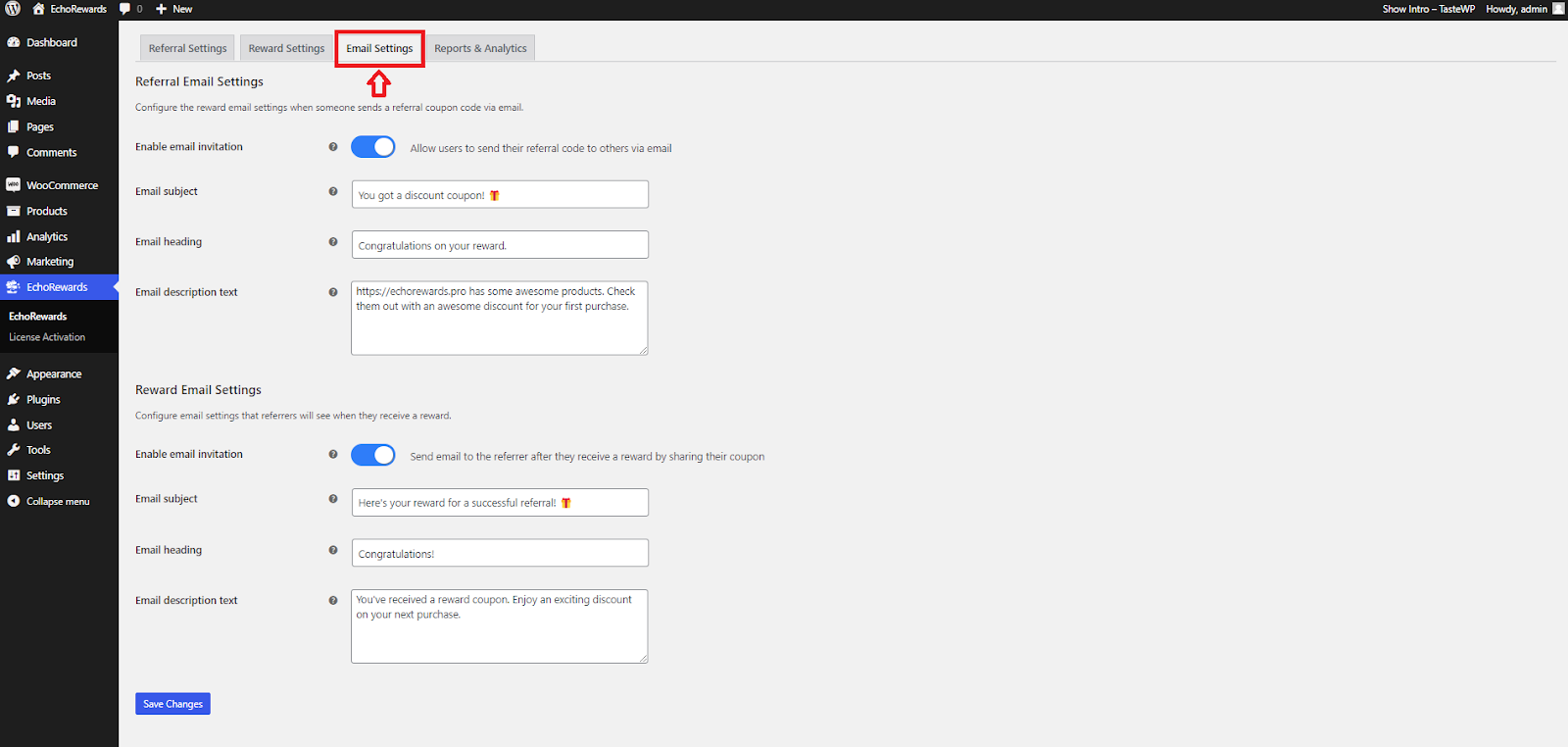The width and height of the screenshot is (1568, 747).
Task: Click the help icon beside Referral Email subject
Action: (333, 192)
